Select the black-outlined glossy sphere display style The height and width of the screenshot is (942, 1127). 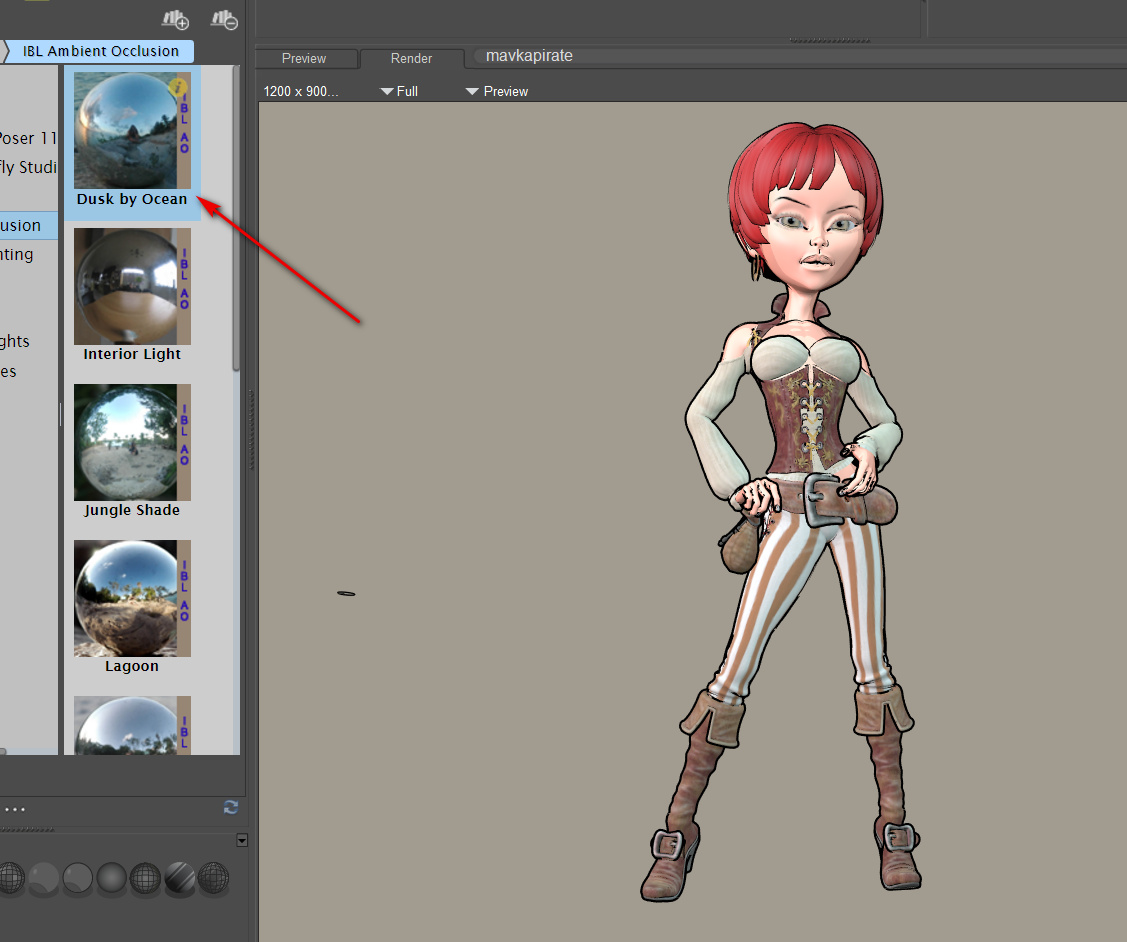click(x=77, y=878)
